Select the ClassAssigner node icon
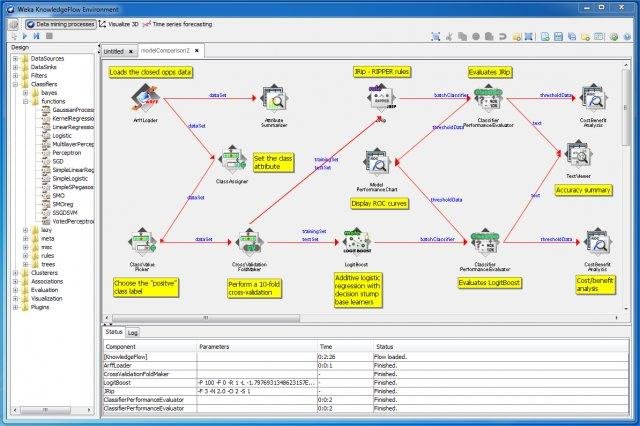The image size is (640, 426). point(232,160)
